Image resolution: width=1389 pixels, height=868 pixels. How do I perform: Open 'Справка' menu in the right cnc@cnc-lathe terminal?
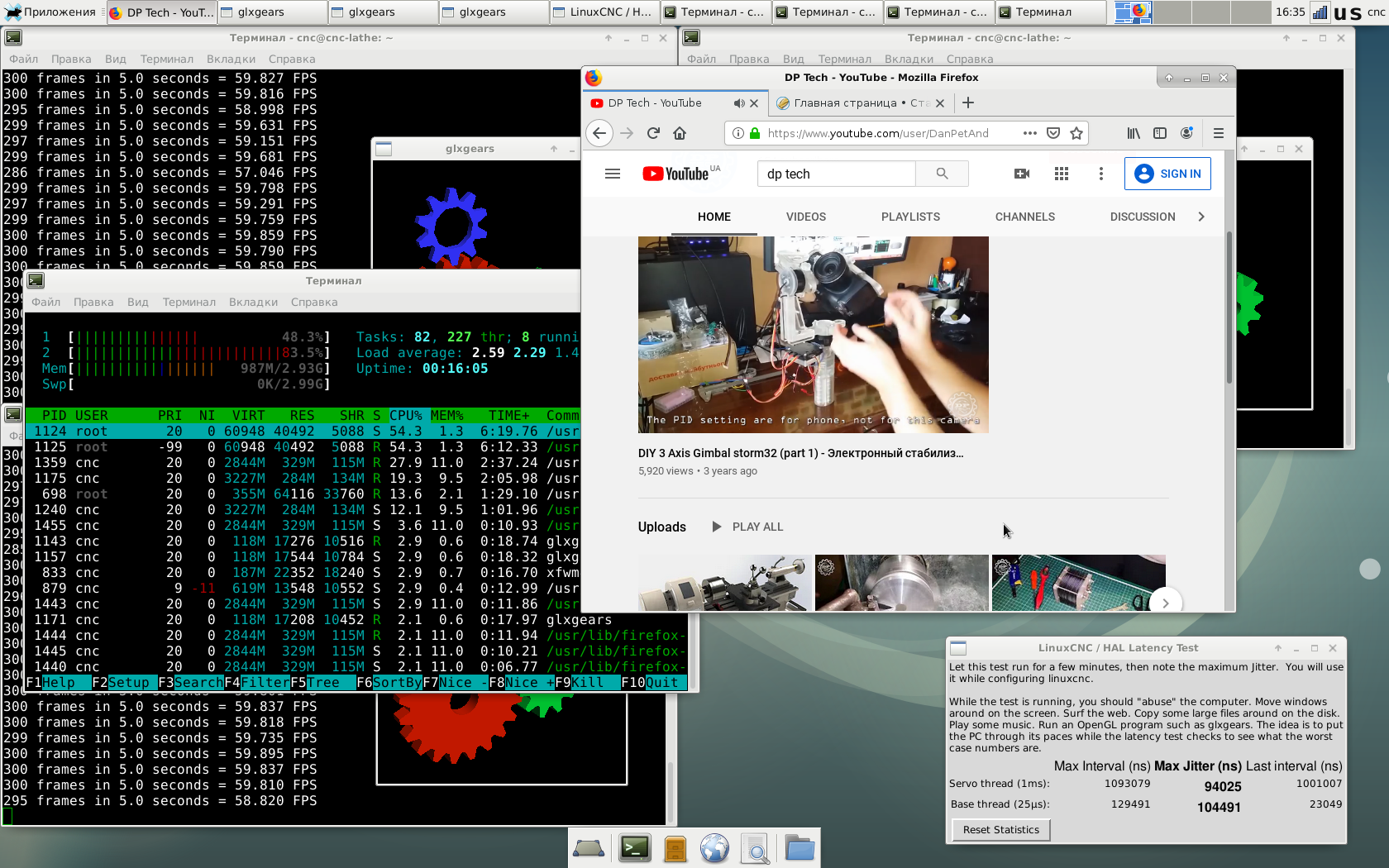click(x=970, y=59)
